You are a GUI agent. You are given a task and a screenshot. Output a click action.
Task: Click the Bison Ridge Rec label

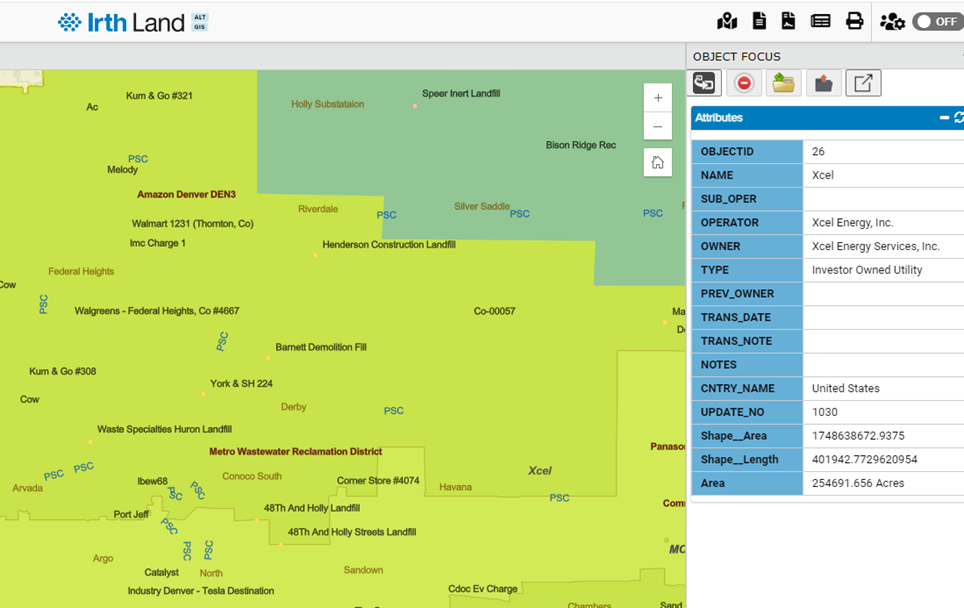point(581,145)
